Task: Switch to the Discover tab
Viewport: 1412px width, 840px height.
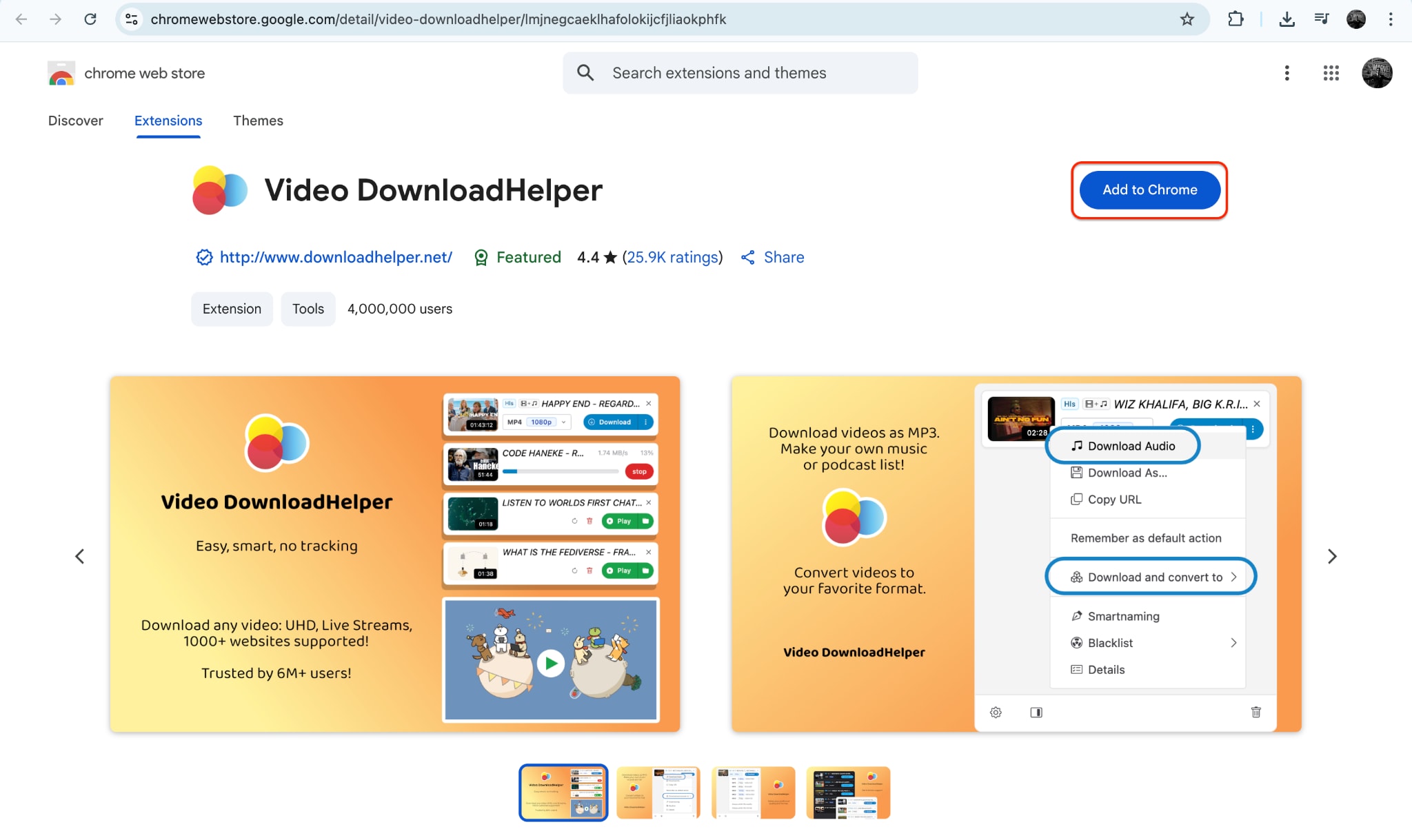Action: (76, 121)
